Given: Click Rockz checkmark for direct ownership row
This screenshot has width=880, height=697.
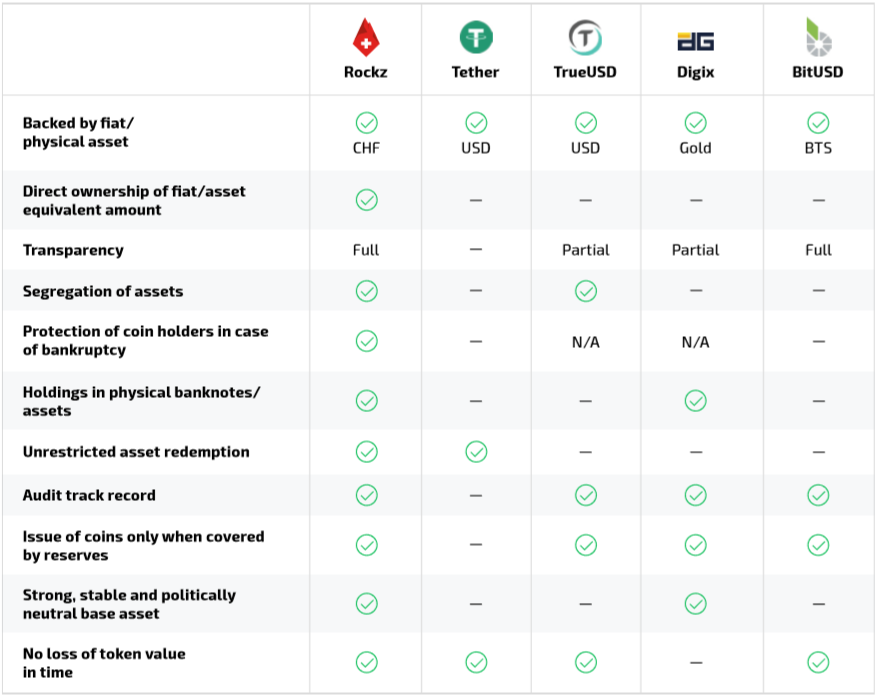Looking at the screenshot, I should 367,200.
